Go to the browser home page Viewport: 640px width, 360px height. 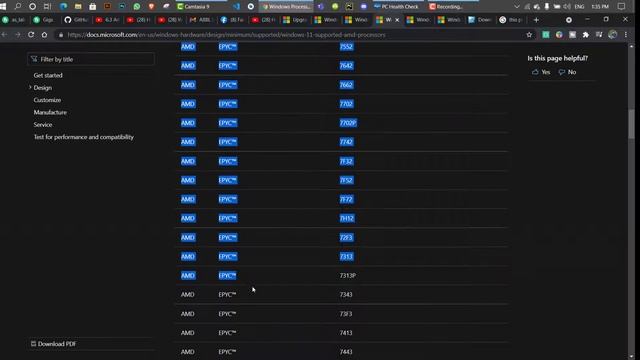click(44, 35)
